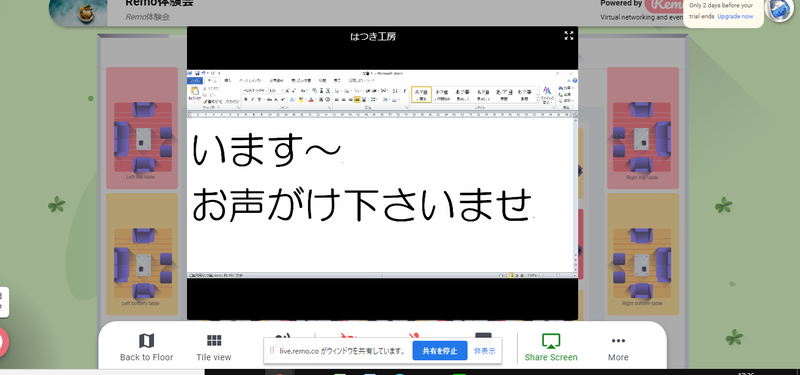
Task: Open the 挿入 tab in shared Word
Action: (x=228, y=81)
